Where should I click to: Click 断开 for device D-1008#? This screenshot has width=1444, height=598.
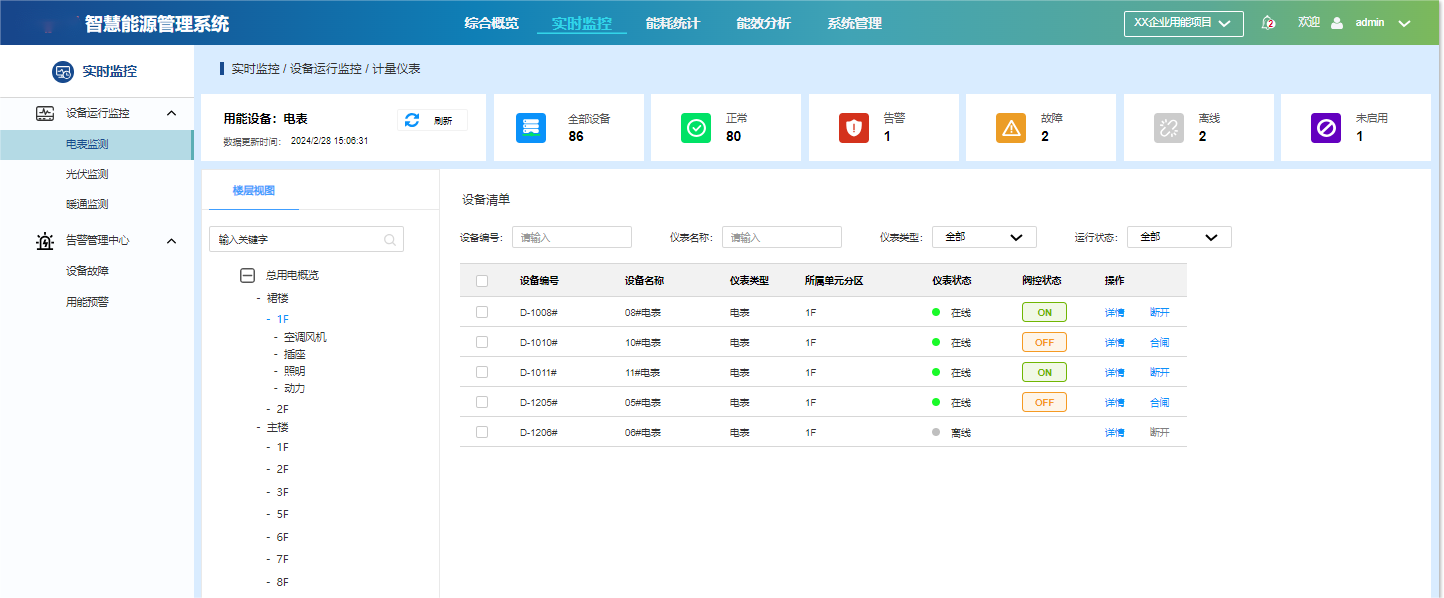pyautogui.click(x=1159, y=313)
